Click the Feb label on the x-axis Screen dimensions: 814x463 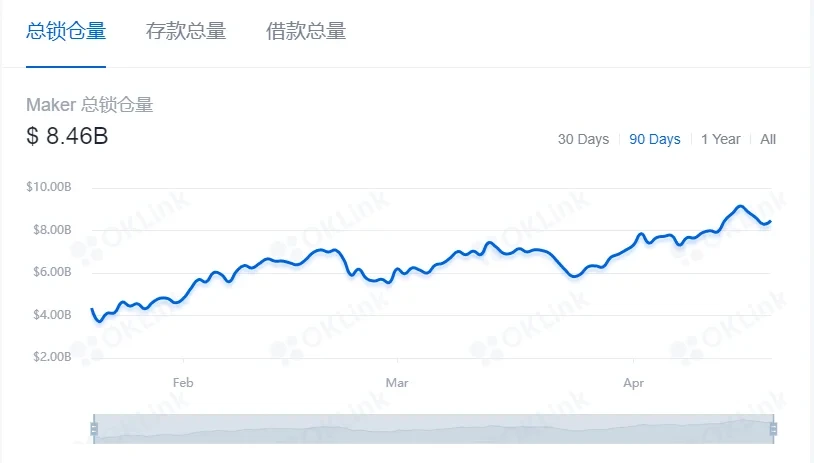(182, 382)
